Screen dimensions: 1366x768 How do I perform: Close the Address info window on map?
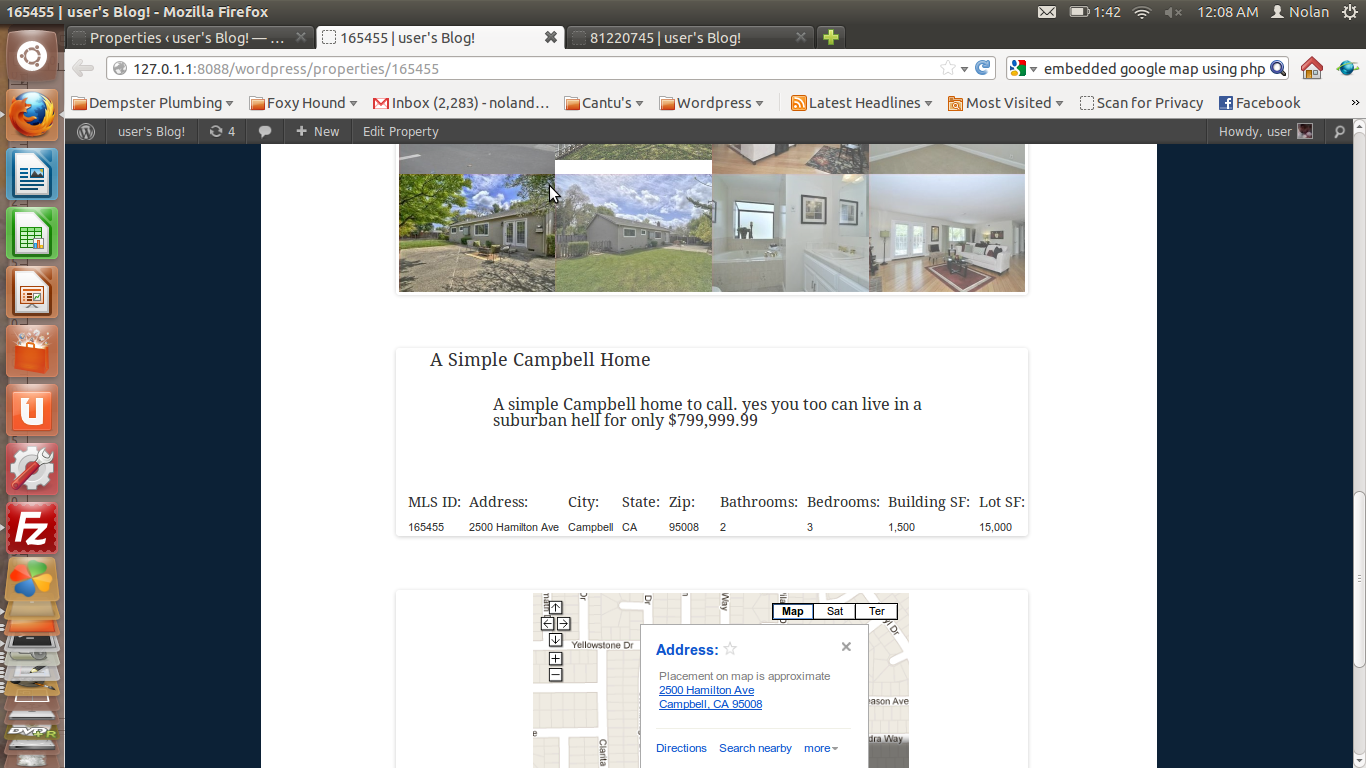tap(846, 647)
